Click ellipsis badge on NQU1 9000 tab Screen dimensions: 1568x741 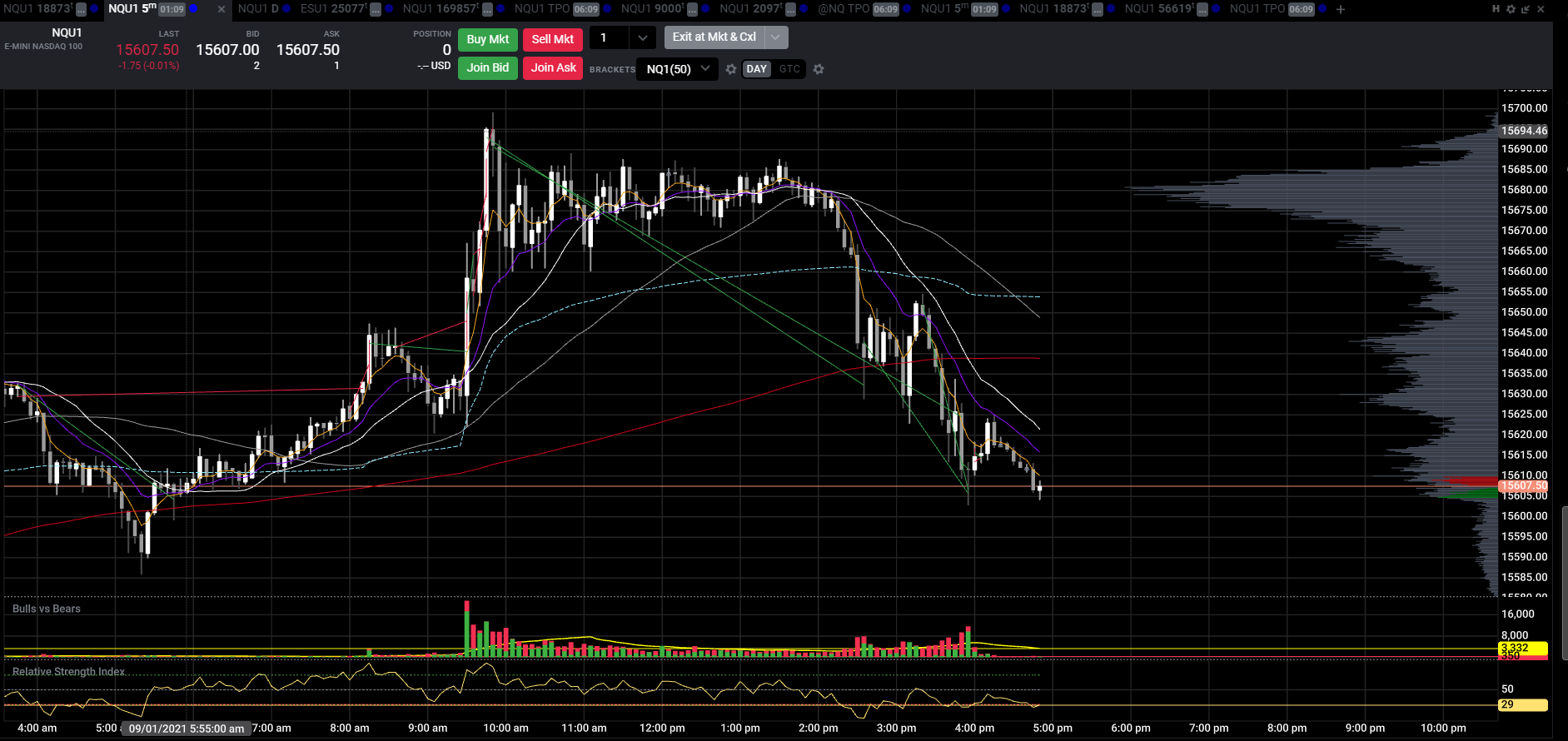click(692, 9)
